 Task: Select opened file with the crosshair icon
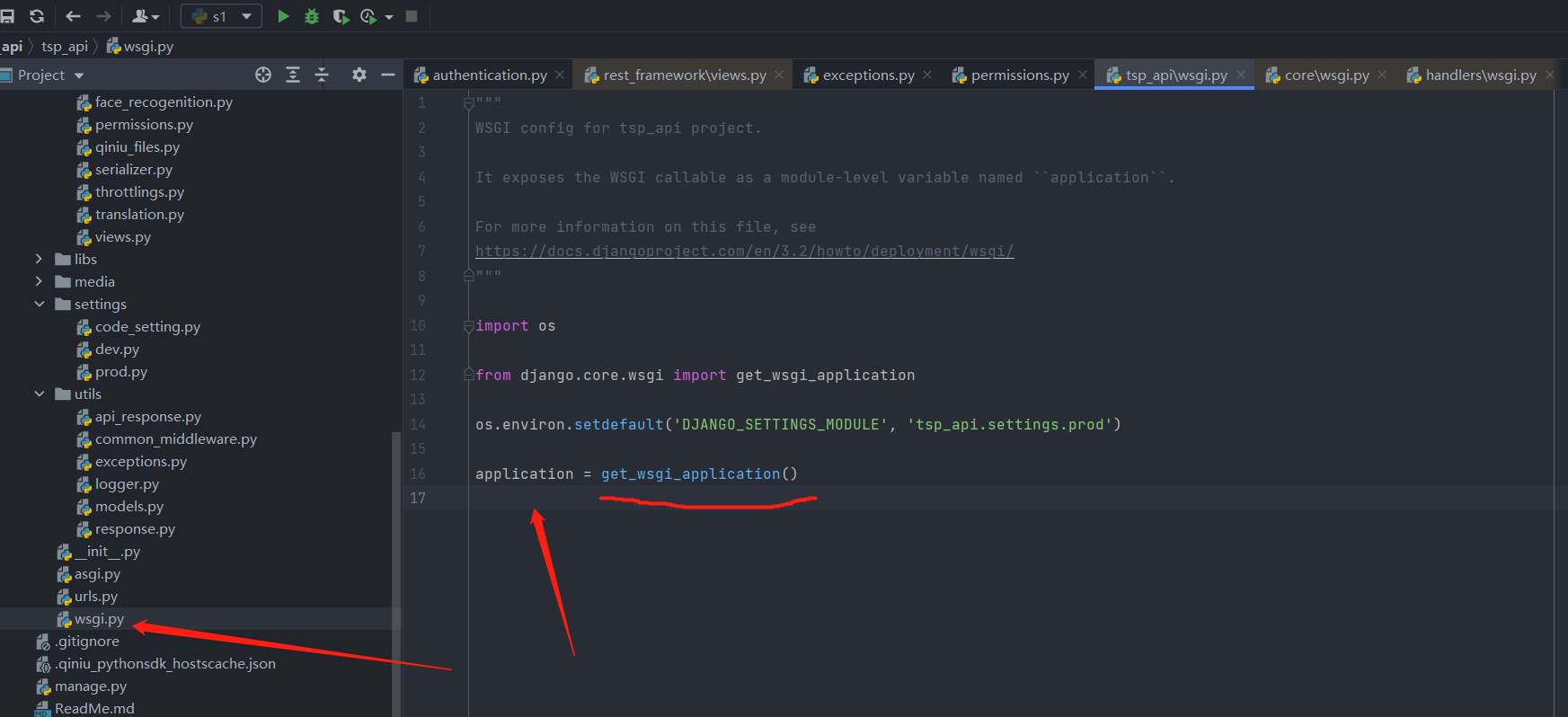point(263,75)
